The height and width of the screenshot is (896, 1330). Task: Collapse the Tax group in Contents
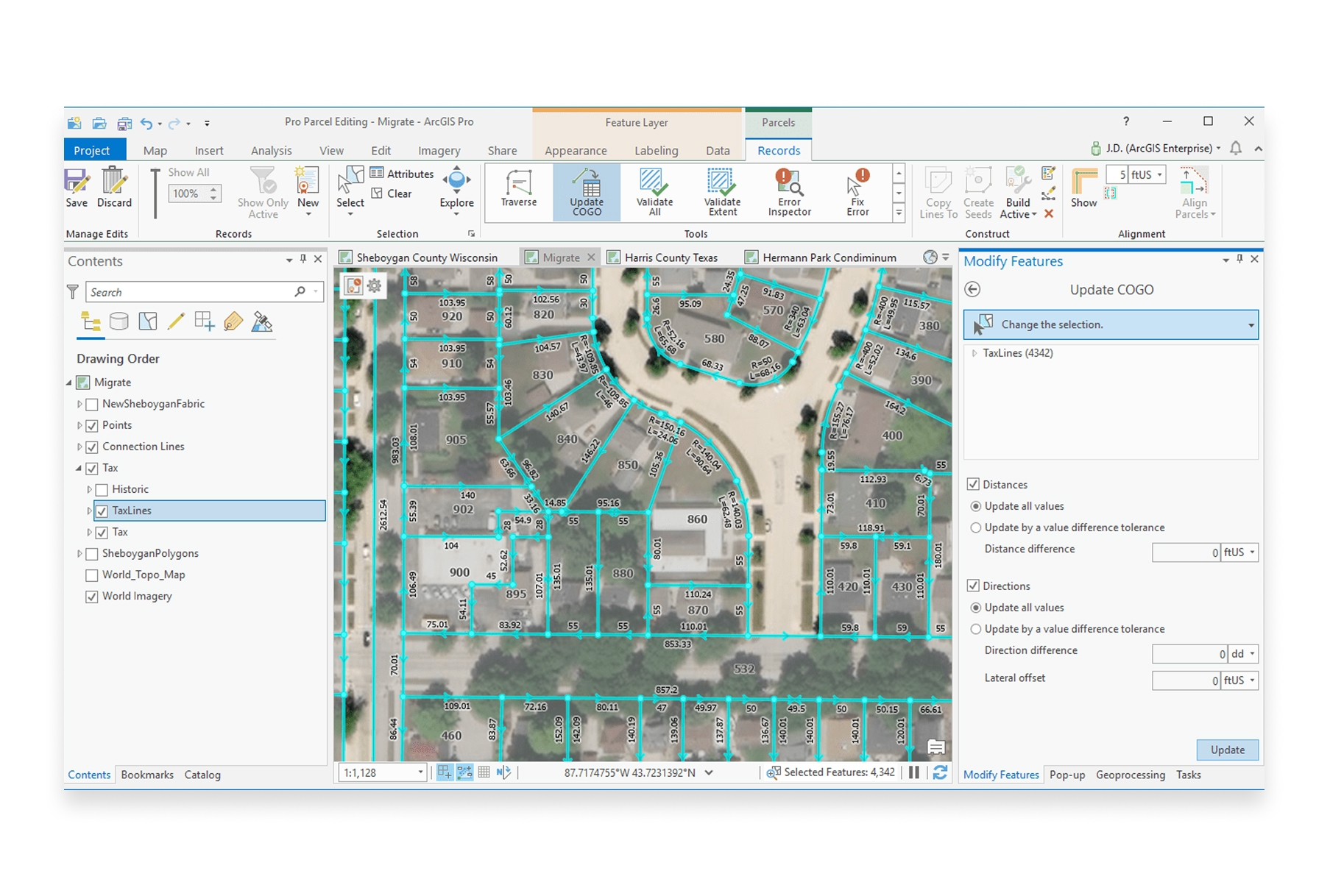click(x=79, y=468)
